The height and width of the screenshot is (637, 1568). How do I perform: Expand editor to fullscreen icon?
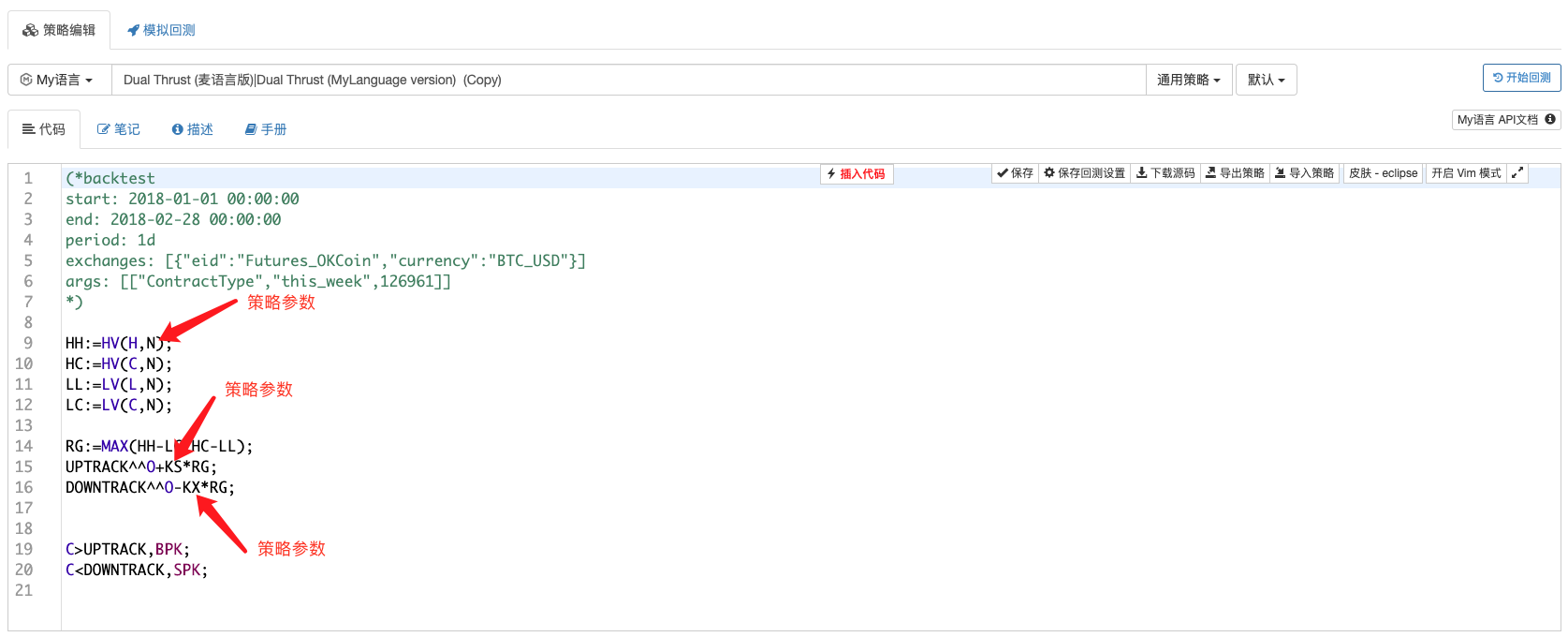(x=1517, y=173)
